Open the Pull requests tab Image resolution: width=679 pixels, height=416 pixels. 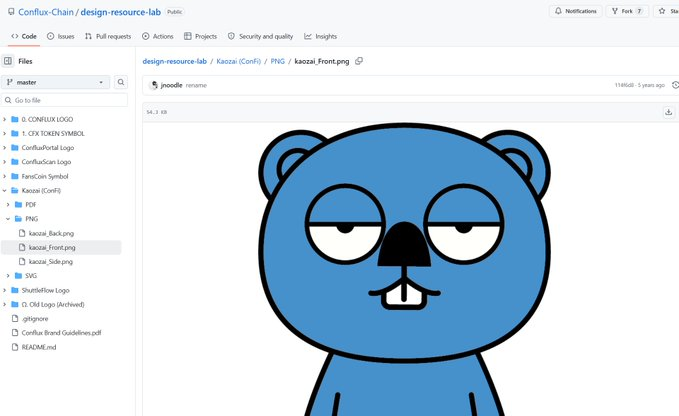[x=108, y=36]
